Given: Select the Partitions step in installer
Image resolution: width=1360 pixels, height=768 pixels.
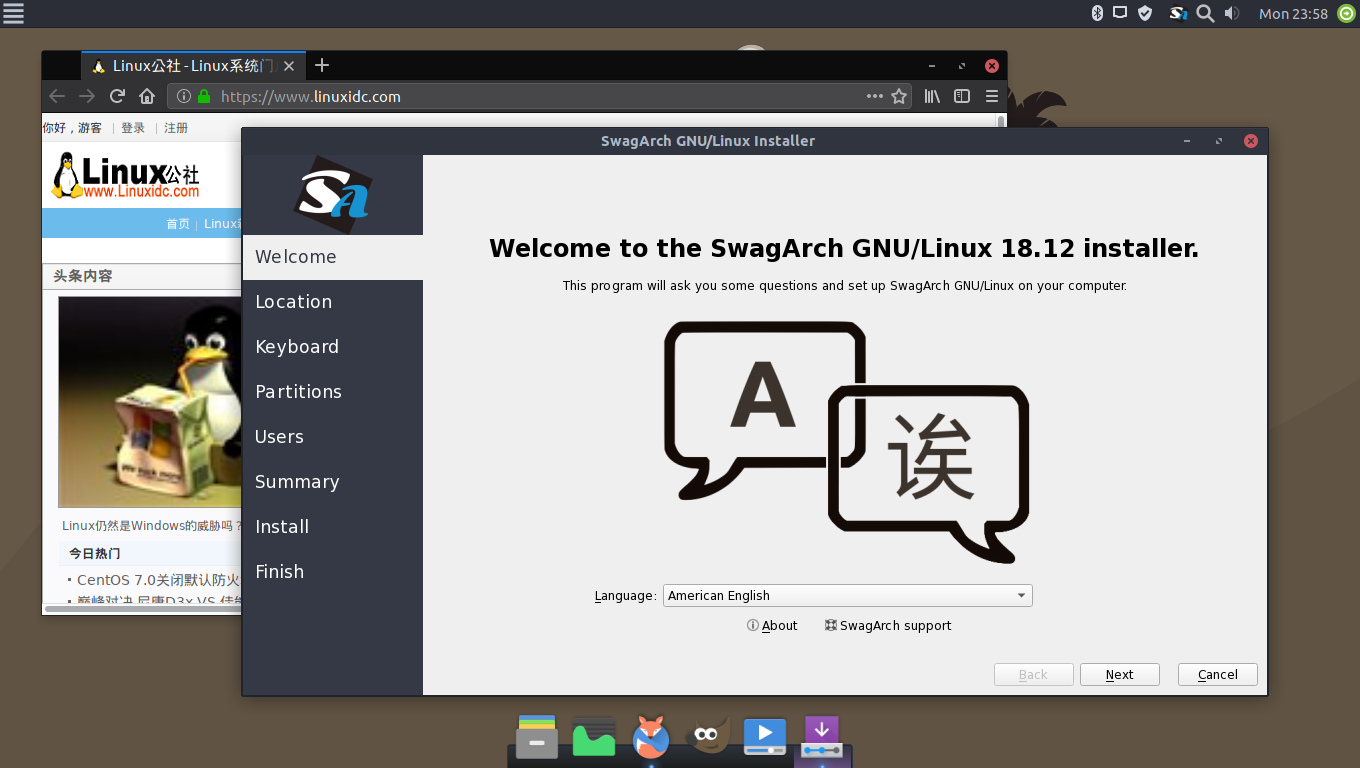Looking at the screenshot, I should (332, 392).
